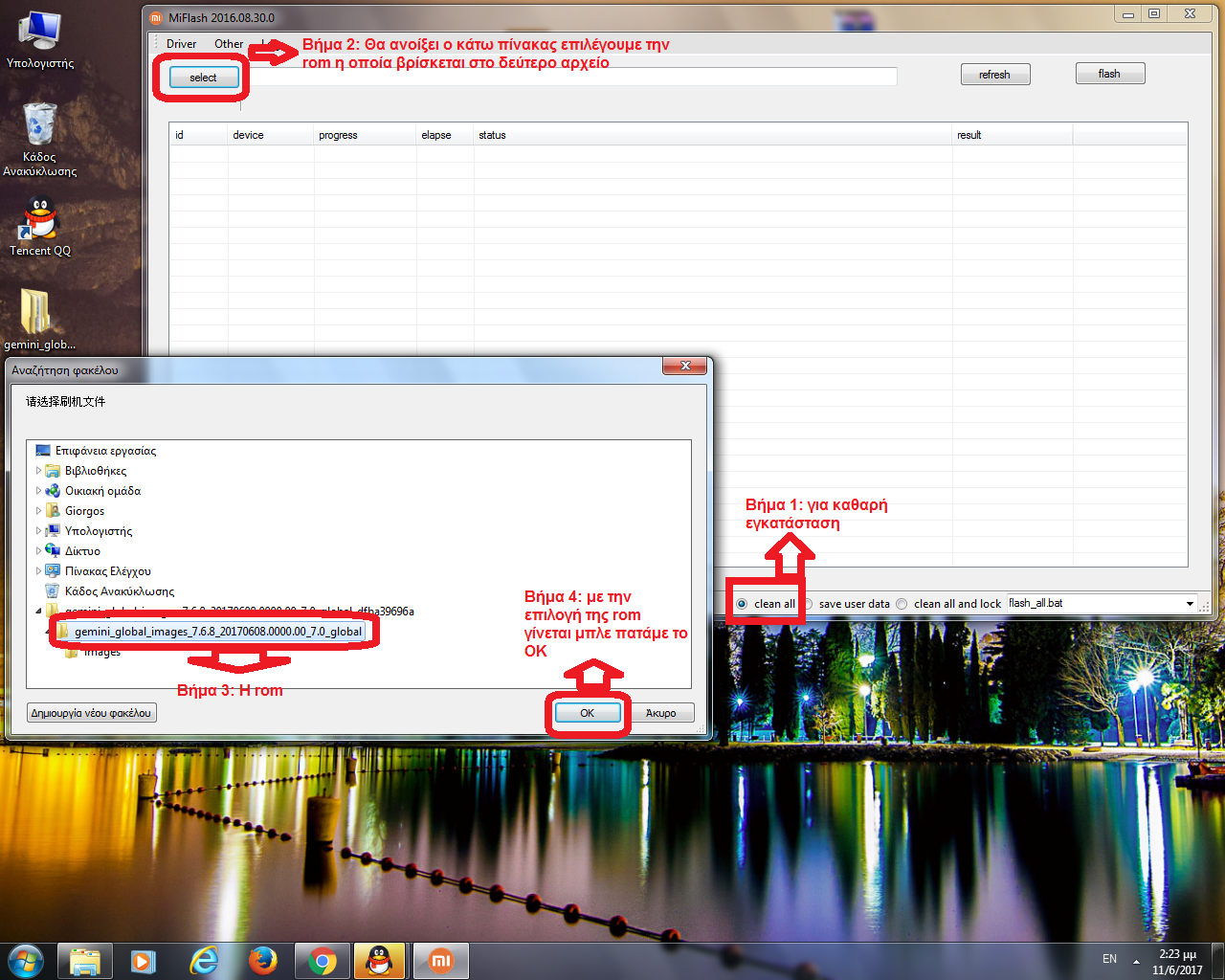Viewport: 1225px width, 980px height.
Task: Click the refresh button
Action: coord(994,75)
